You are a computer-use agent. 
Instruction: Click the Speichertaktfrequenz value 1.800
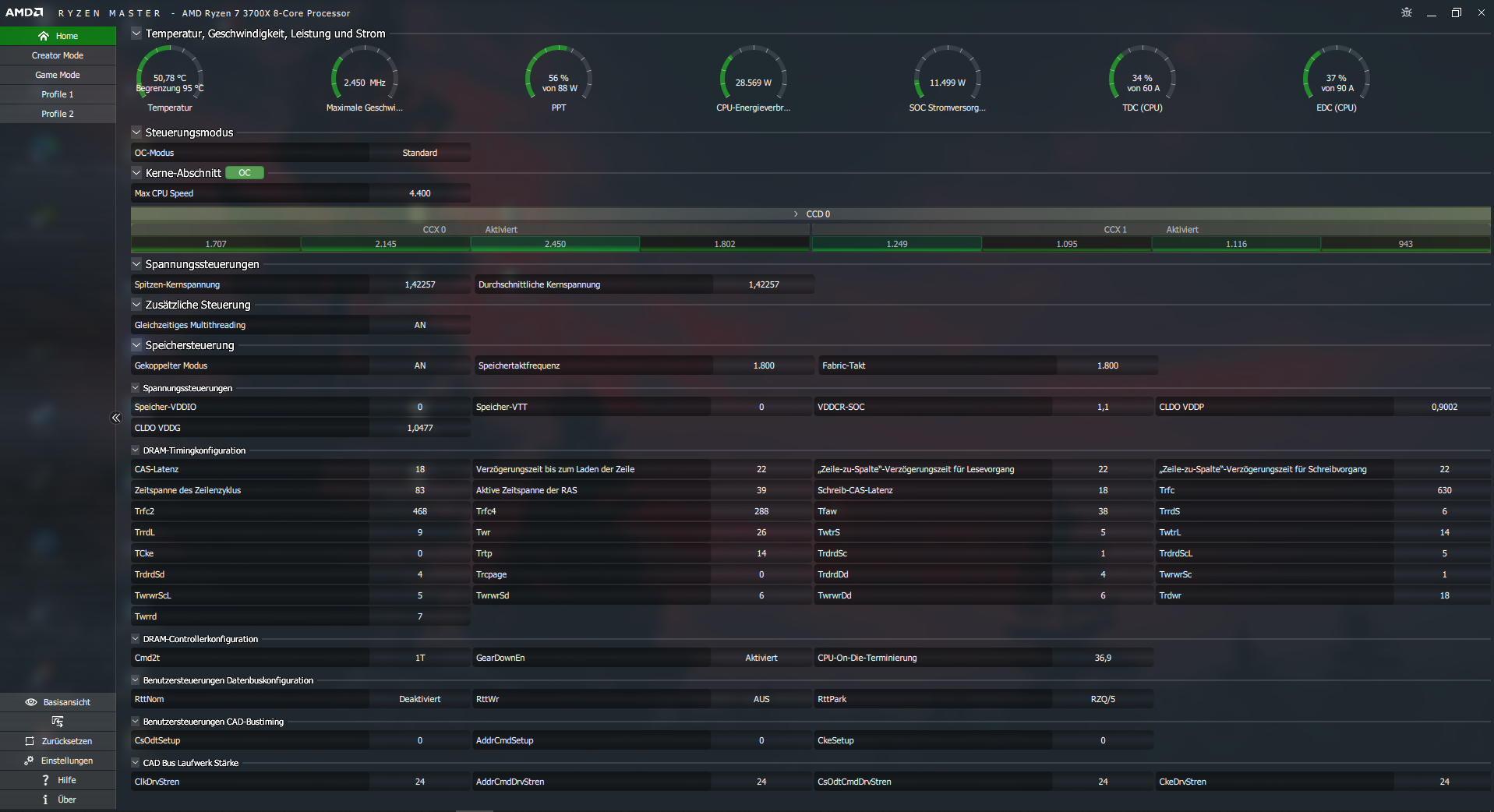(x=764, y=365)
